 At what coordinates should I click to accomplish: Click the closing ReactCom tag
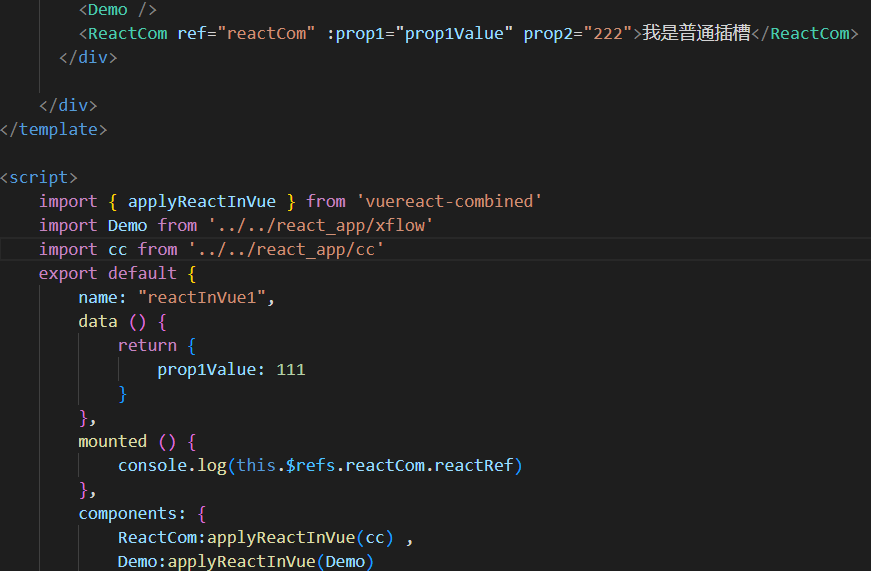pos(805,33)
